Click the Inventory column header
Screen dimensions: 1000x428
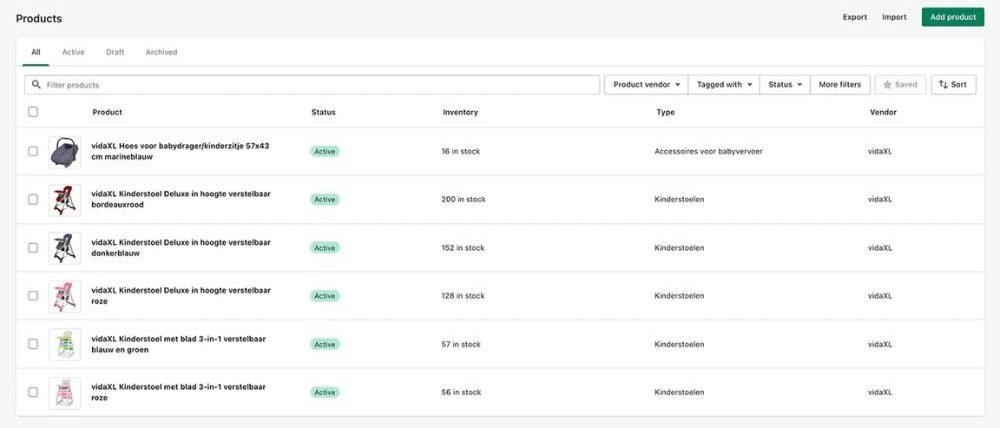point(460,112)
